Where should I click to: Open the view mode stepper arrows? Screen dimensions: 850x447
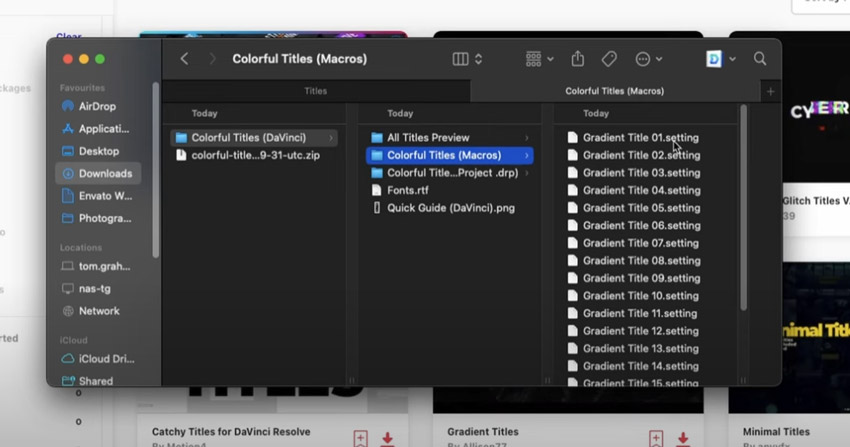[479, 59]
